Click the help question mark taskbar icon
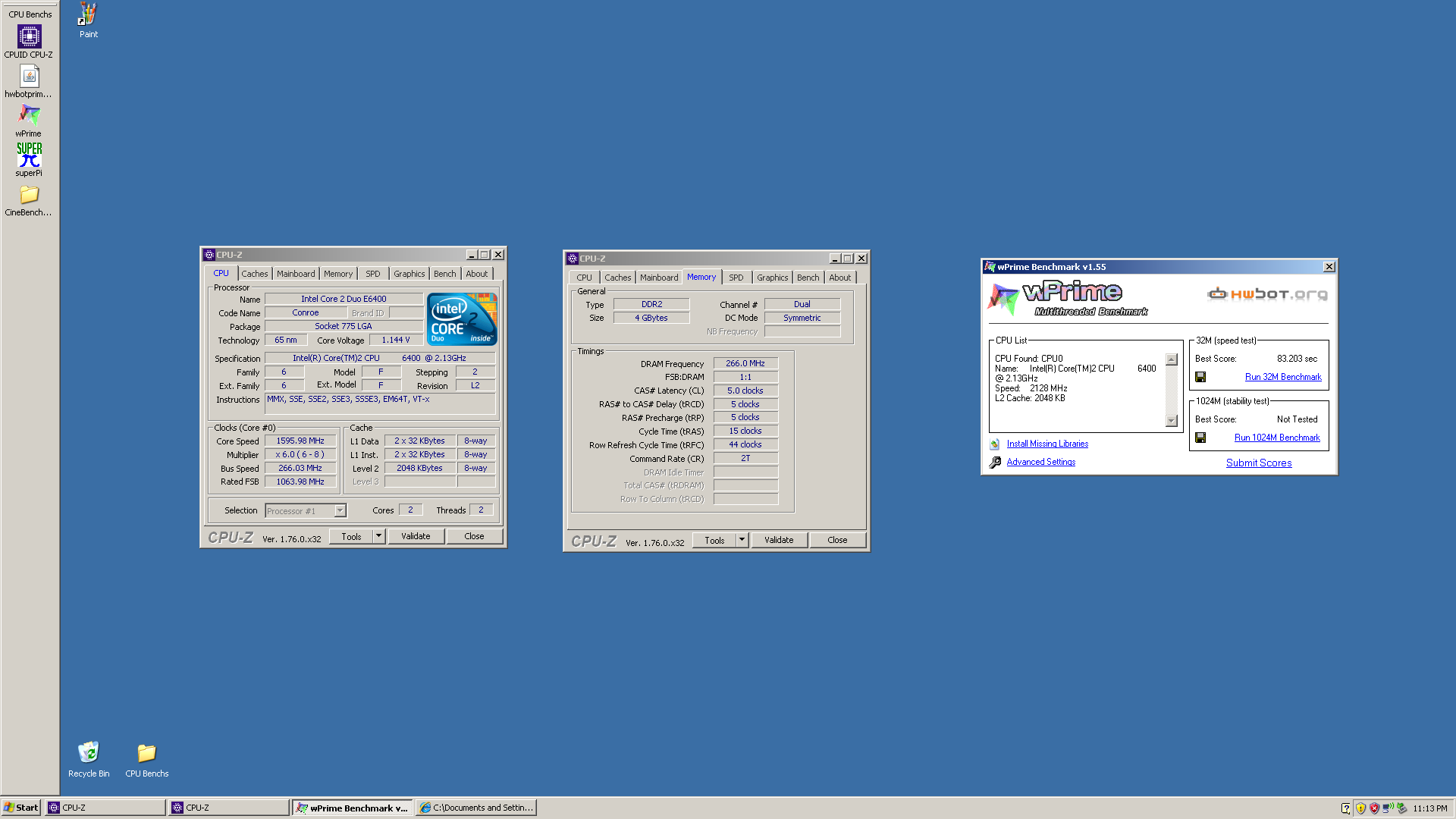Screen dimensions: 1456x819 tap(1346, 808)
